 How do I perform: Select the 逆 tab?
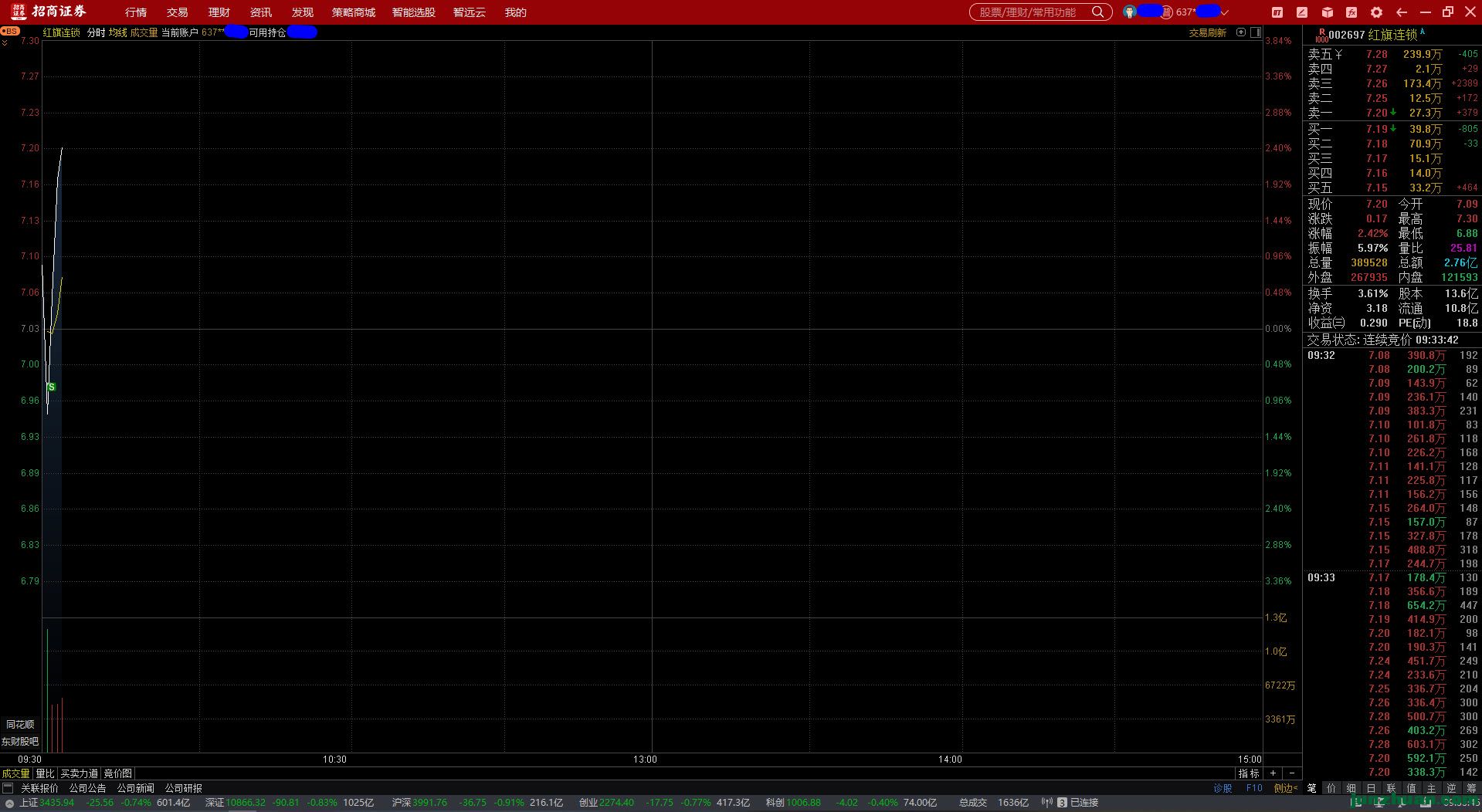(x=1452, y=788)
